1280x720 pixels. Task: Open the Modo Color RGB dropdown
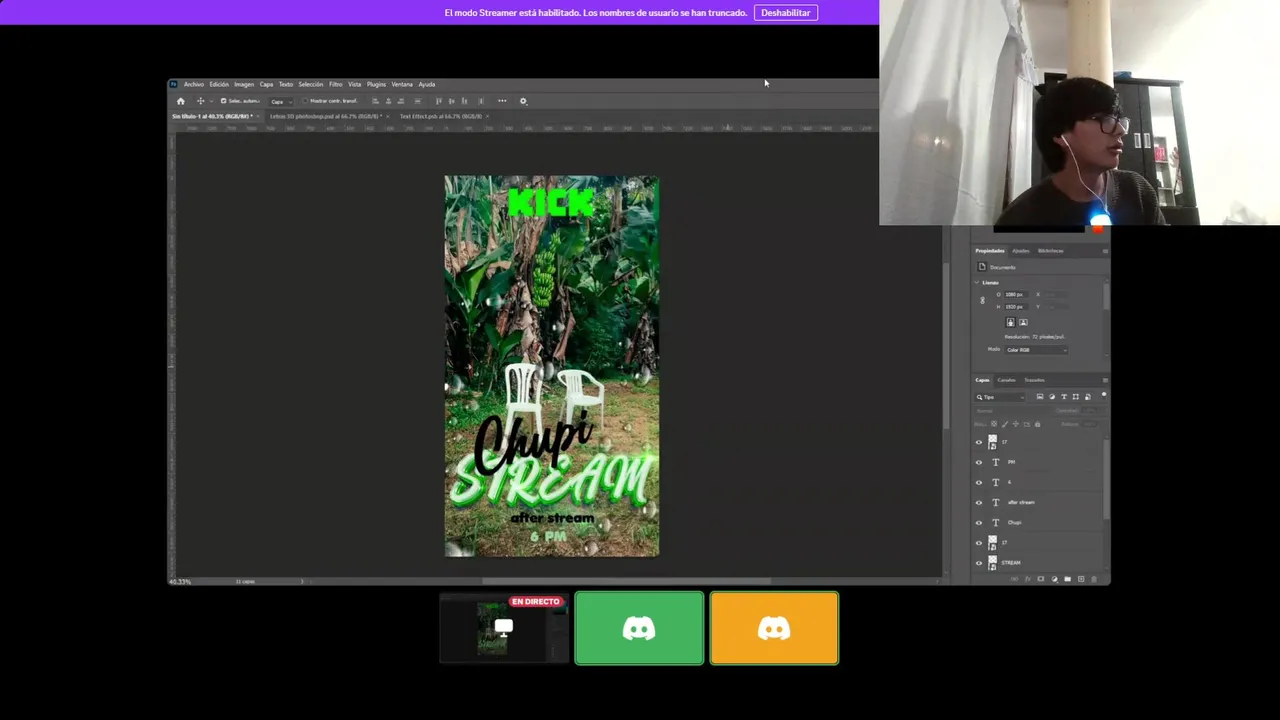[x=1036, y=350]
